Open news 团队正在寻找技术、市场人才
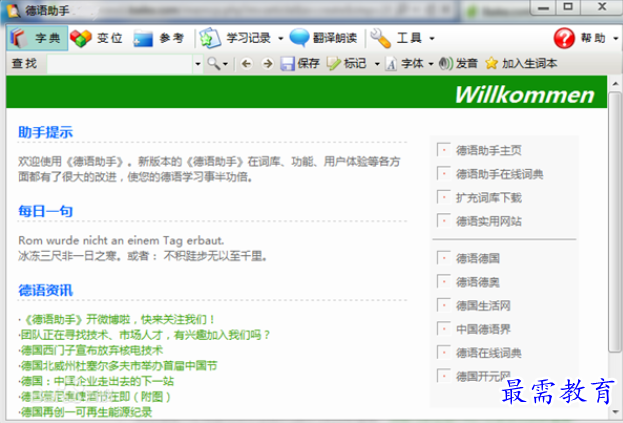 pos(145,335)
